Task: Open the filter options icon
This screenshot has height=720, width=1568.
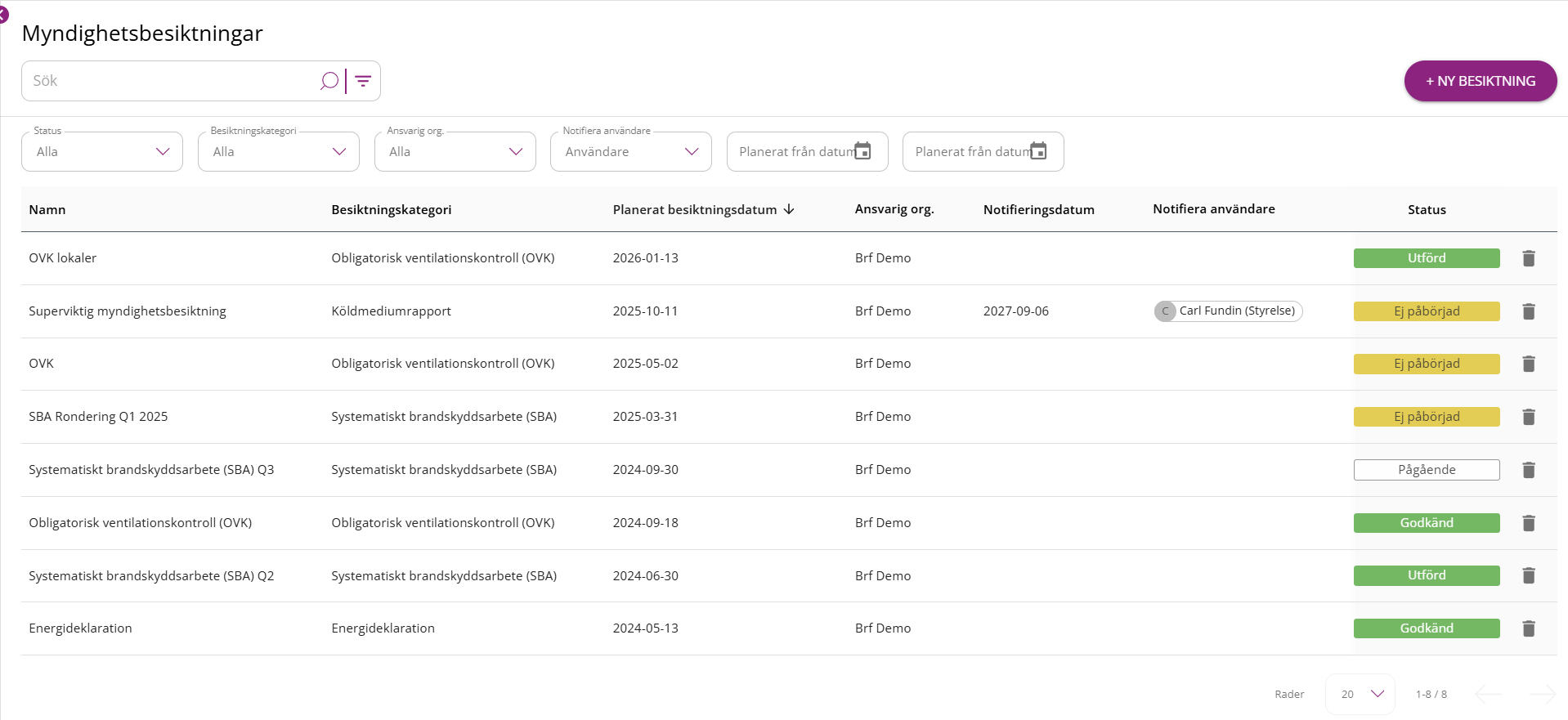Action: click(x=363, y=81)
